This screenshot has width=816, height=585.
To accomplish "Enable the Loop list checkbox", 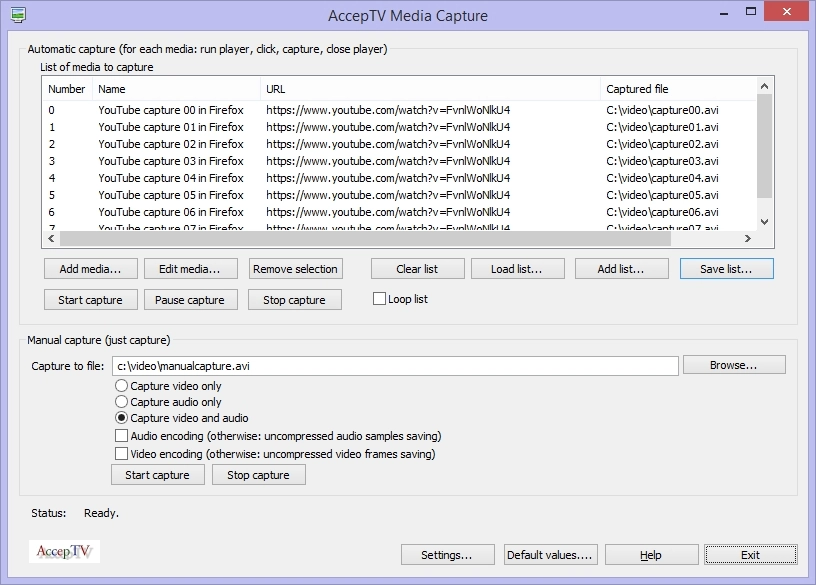I will [379, 299].
